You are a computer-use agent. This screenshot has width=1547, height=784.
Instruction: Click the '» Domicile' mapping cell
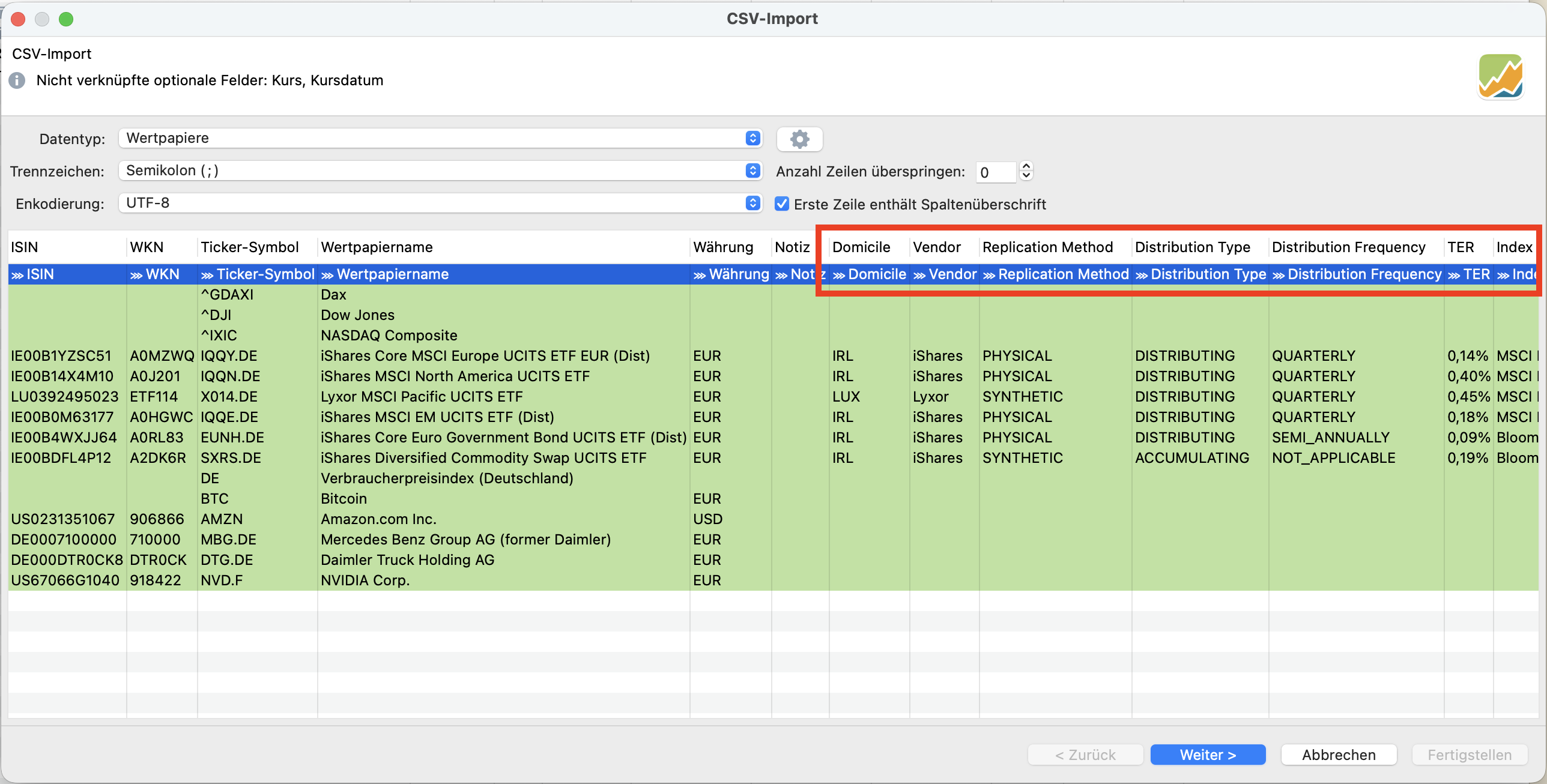[870, 274]
